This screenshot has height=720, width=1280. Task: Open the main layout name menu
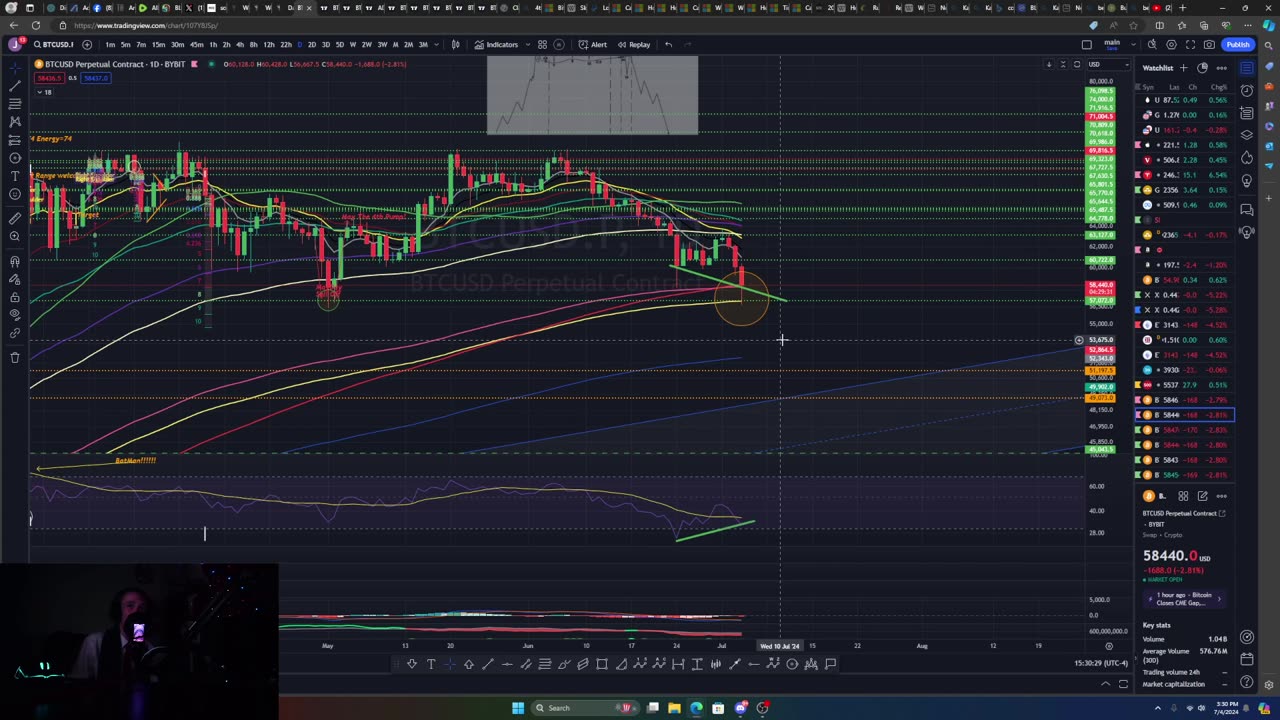[1112, 44]
